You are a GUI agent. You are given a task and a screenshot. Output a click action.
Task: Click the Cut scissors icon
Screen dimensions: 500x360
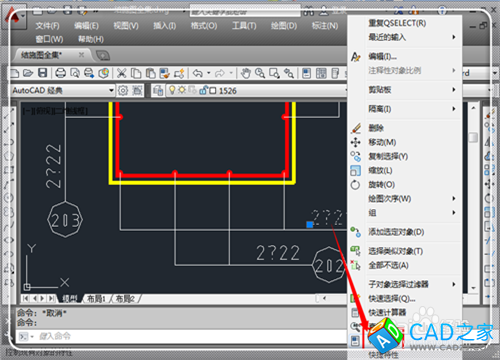(122, 73)
